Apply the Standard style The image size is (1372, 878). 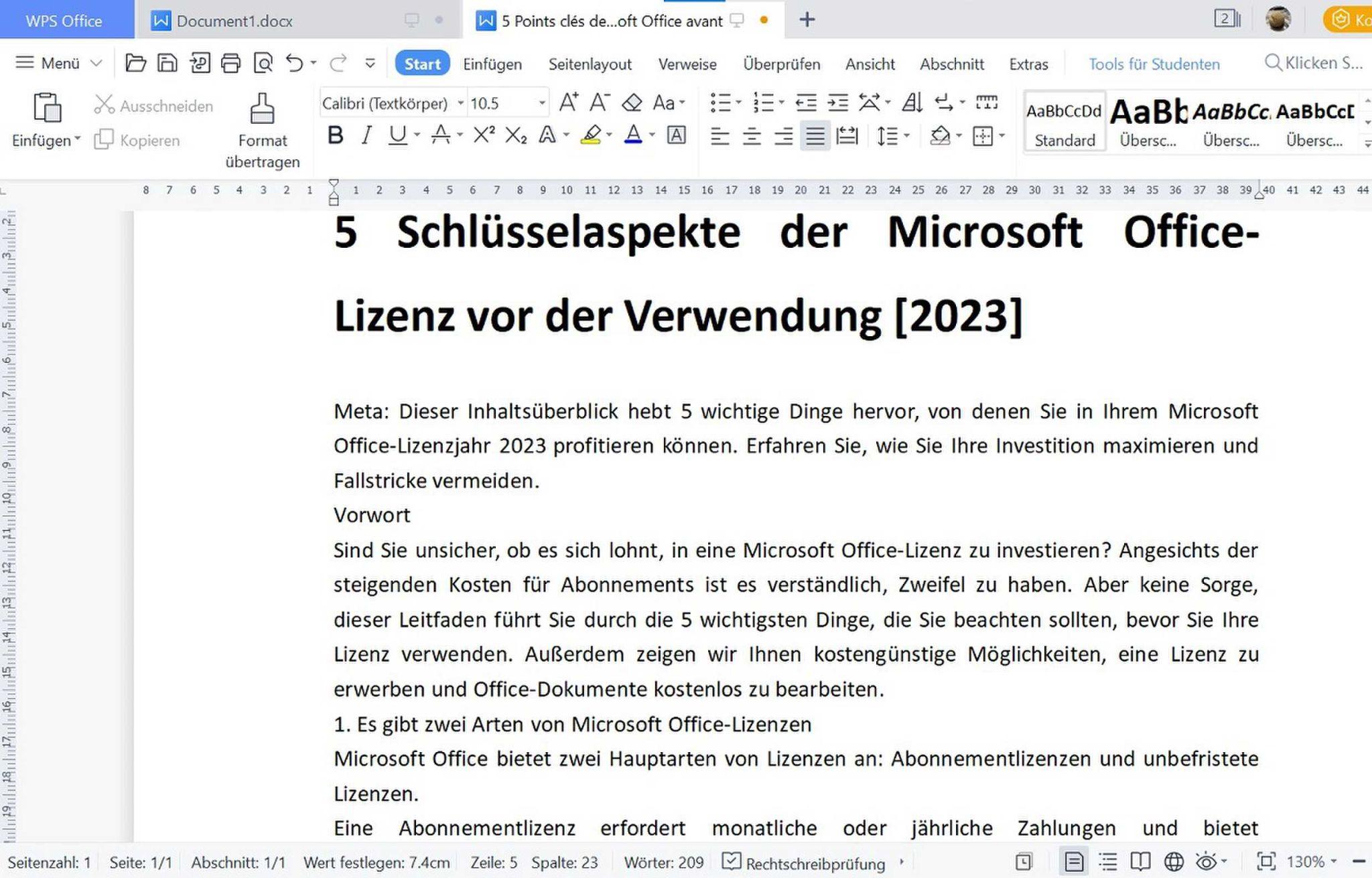[x=1065, y=122]
